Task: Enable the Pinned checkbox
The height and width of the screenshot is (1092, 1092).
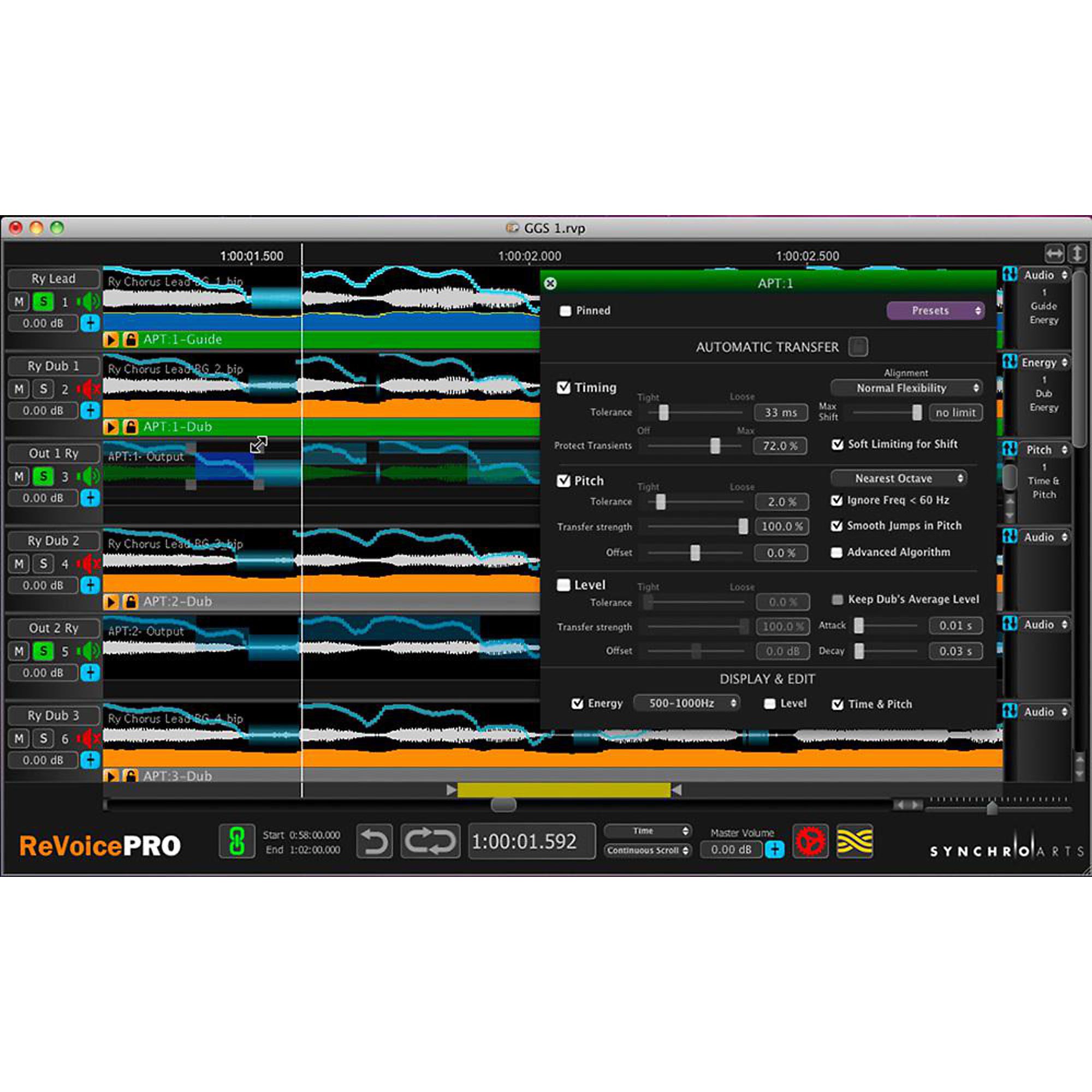Action: click(x=565, y=311)
